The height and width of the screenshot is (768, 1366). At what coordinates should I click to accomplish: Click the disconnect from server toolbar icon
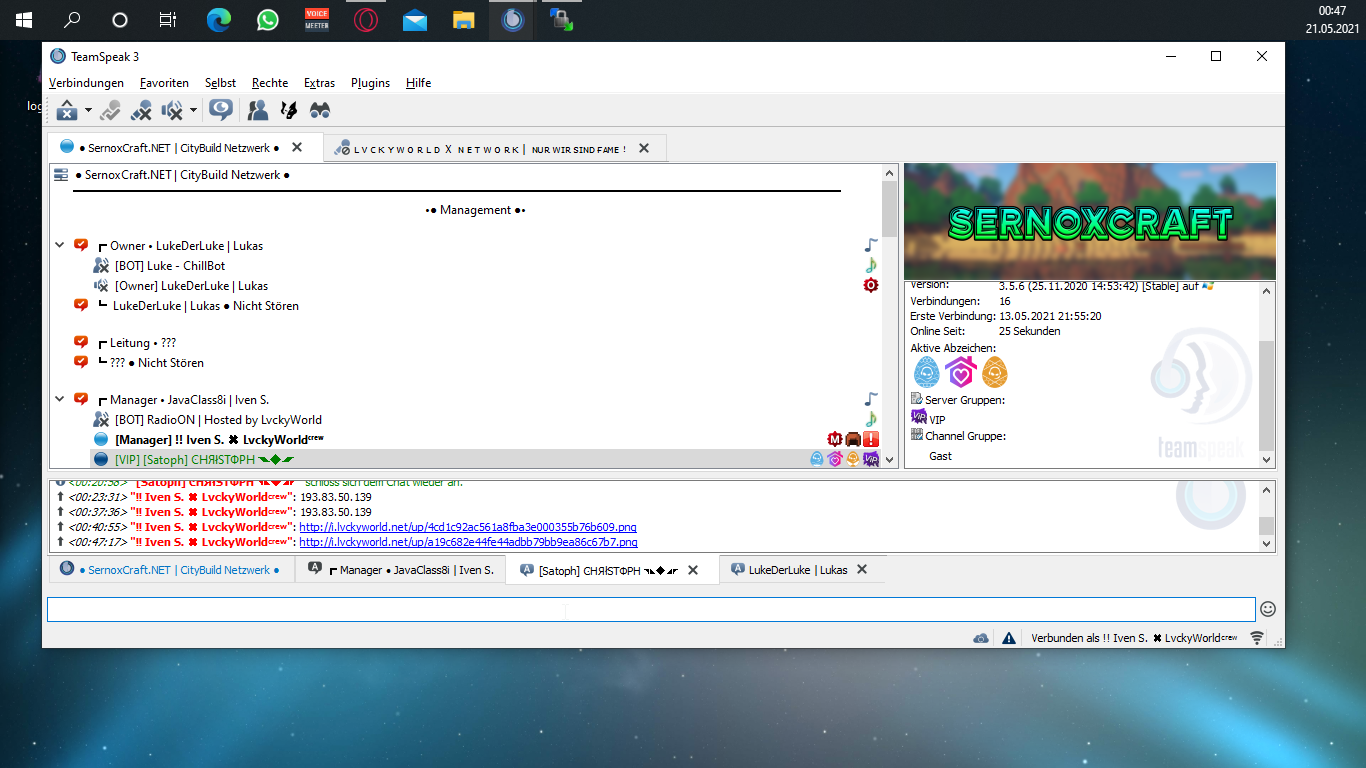[x=66, y=110]
